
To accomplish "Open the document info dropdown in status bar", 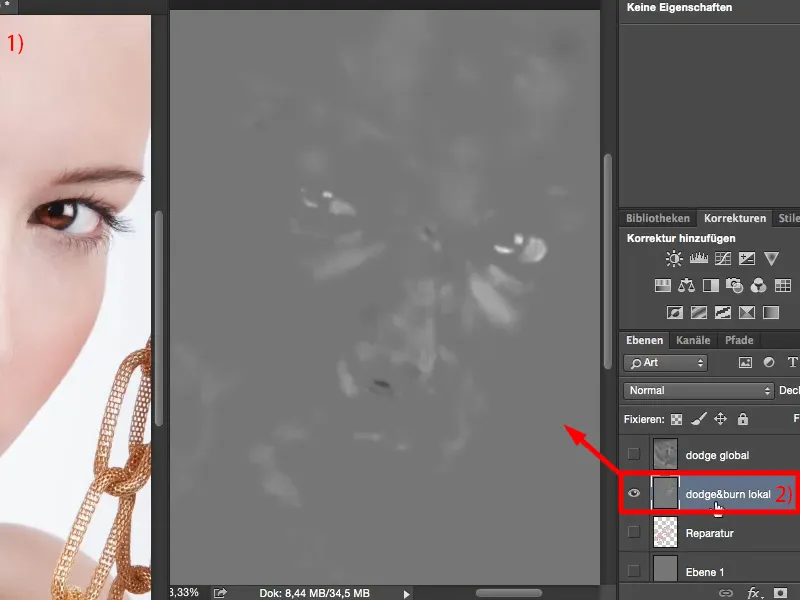I will 405,591.
